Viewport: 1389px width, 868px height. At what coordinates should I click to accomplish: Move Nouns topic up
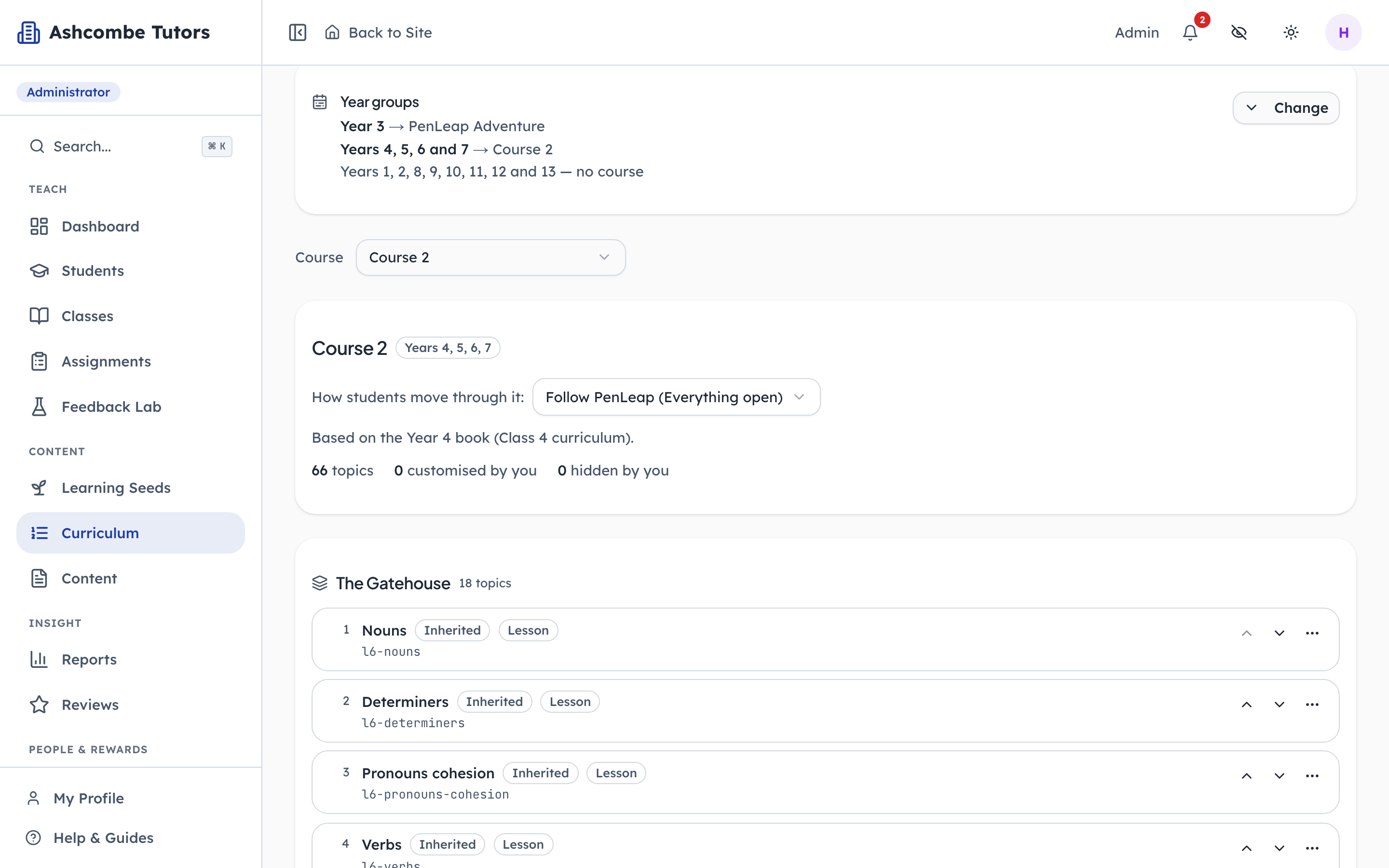1247,633
